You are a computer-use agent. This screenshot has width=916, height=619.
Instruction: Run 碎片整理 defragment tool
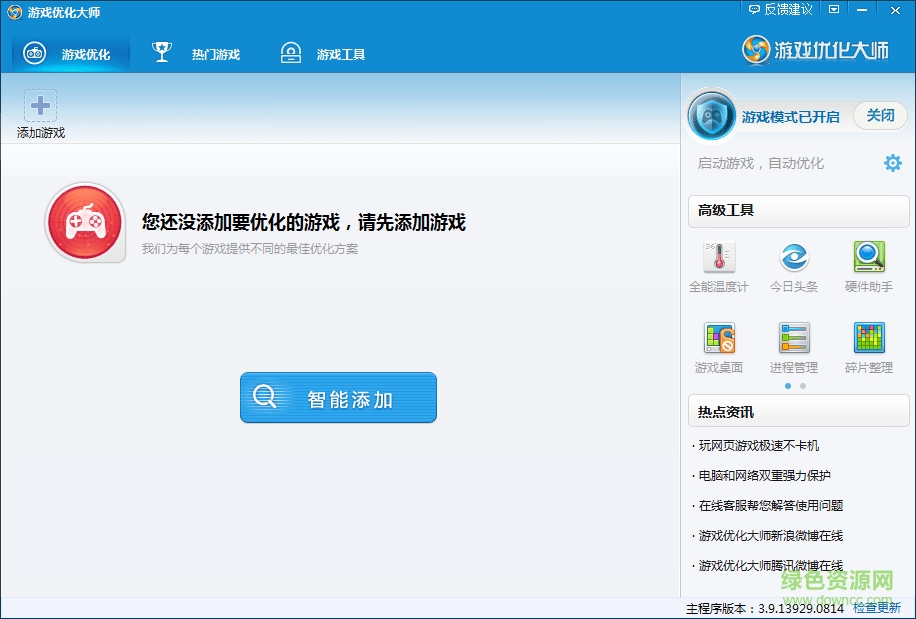(868, 340)
